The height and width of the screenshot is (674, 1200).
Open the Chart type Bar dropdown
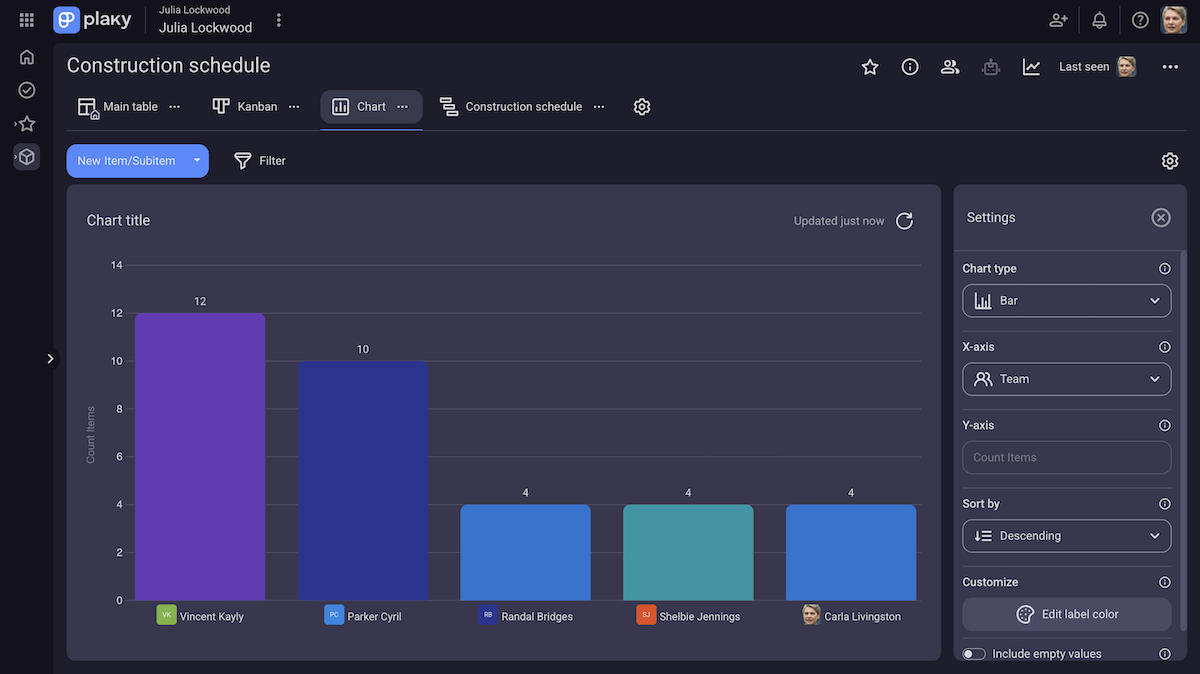pyautogui.click(x=1066, y=301)
